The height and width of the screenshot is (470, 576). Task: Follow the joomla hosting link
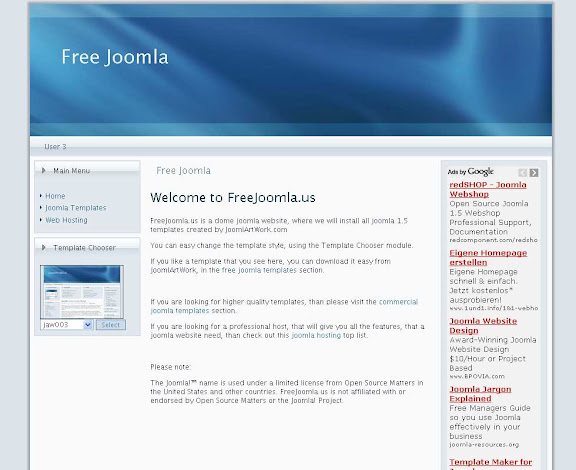point(316,335)
